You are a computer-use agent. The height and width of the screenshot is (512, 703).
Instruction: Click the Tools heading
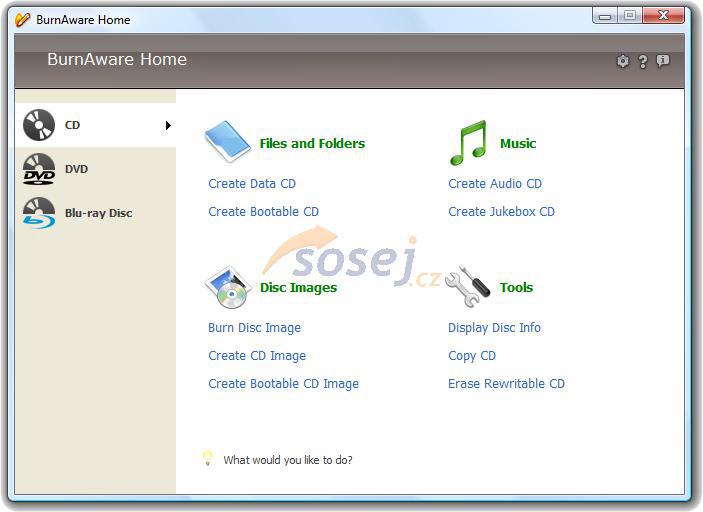point(516,287)
